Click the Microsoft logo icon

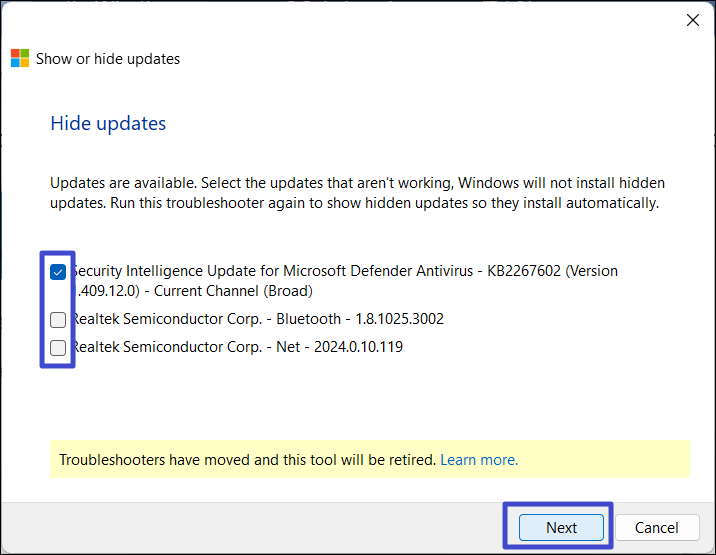[20, 58]
